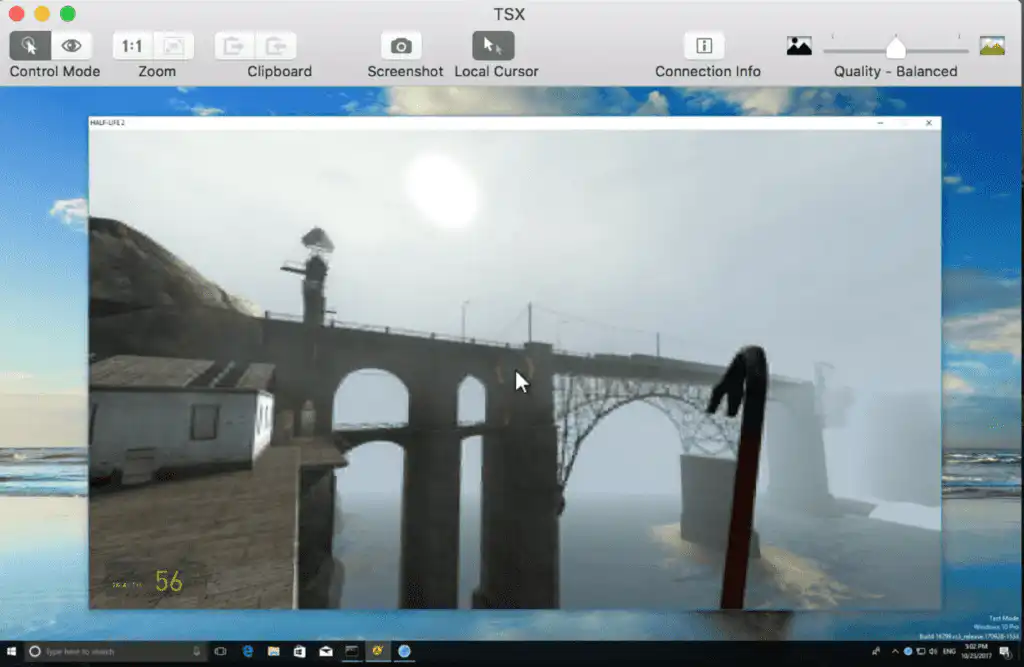Expand the hidden system tray icons

click(x=895, y=651)
